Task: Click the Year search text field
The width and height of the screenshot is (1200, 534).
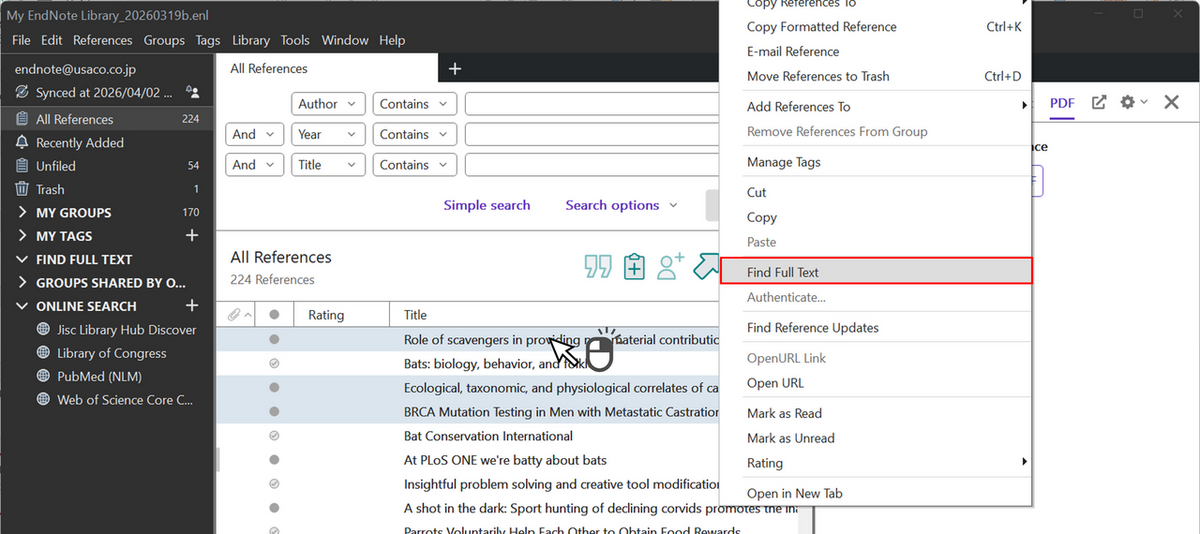Action: (x=592, y=135)
